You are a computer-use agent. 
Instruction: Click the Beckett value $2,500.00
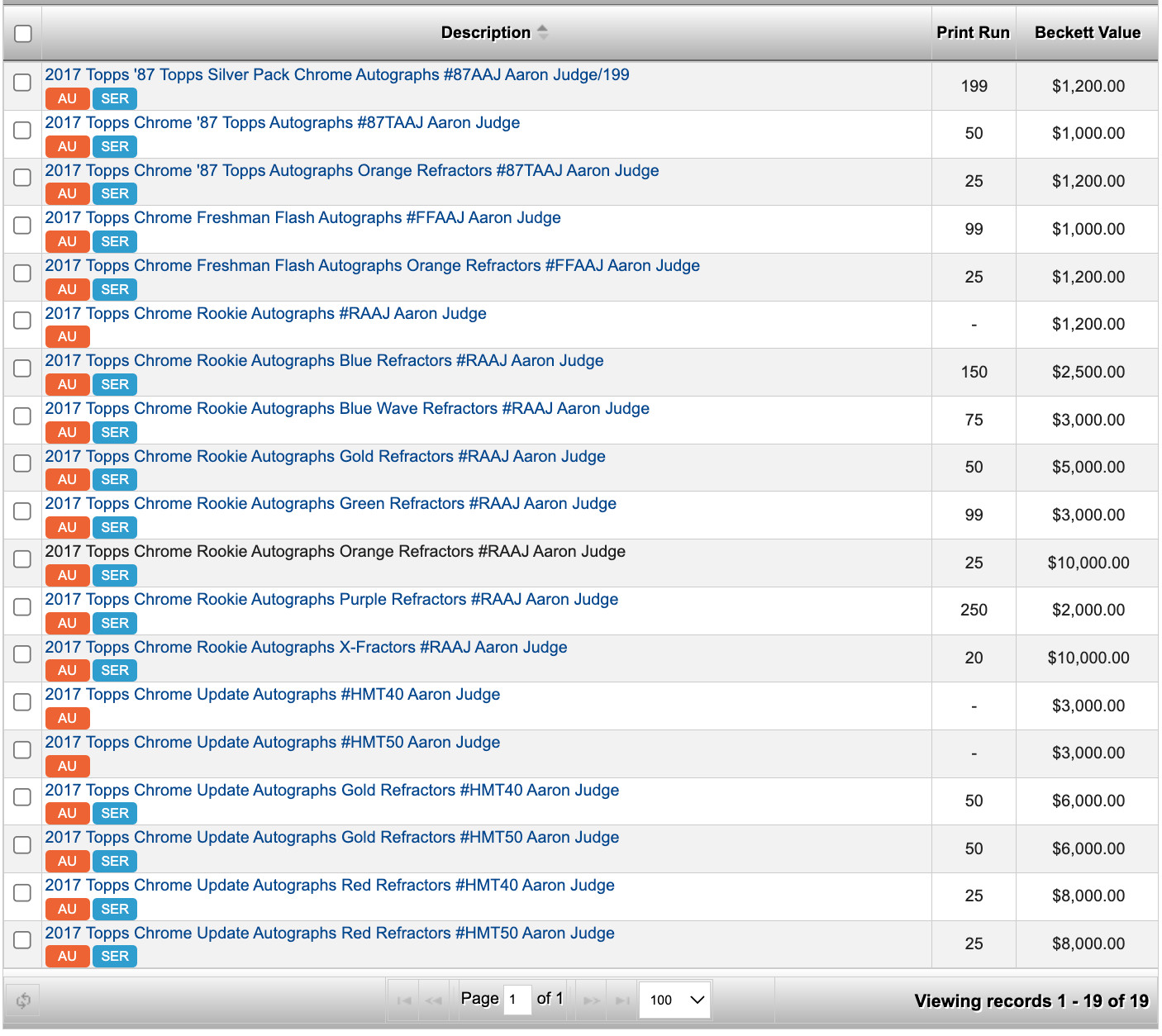click(1088, 372)
